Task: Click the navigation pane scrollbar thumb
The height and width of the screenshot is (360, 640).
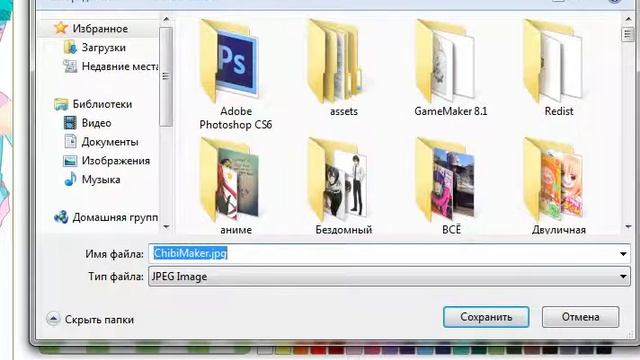Action: click(x=166, y=77)
